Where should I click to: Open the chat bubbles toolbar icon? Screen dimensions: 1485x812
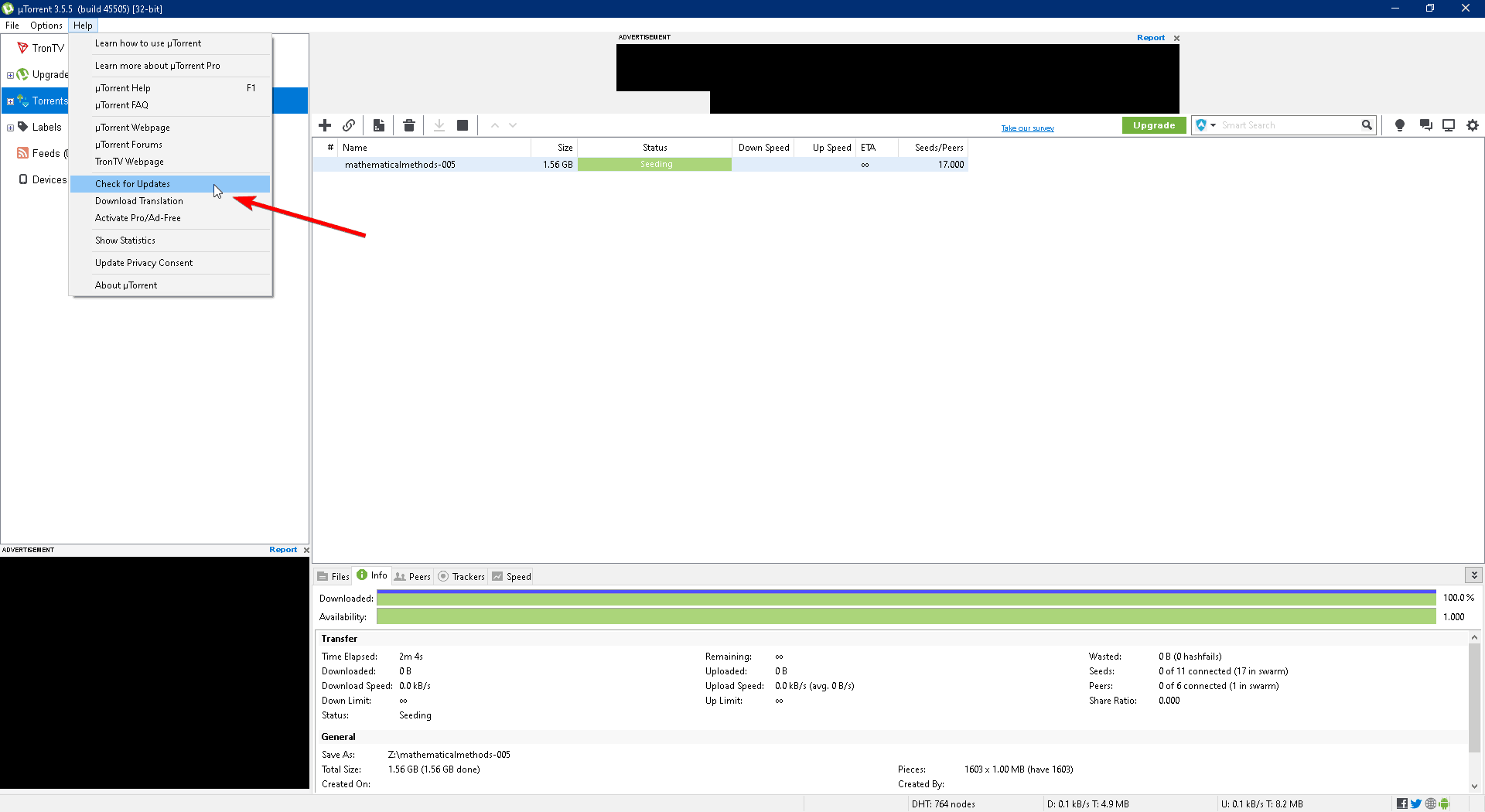pyautogui.click(x=1425, y=125)
